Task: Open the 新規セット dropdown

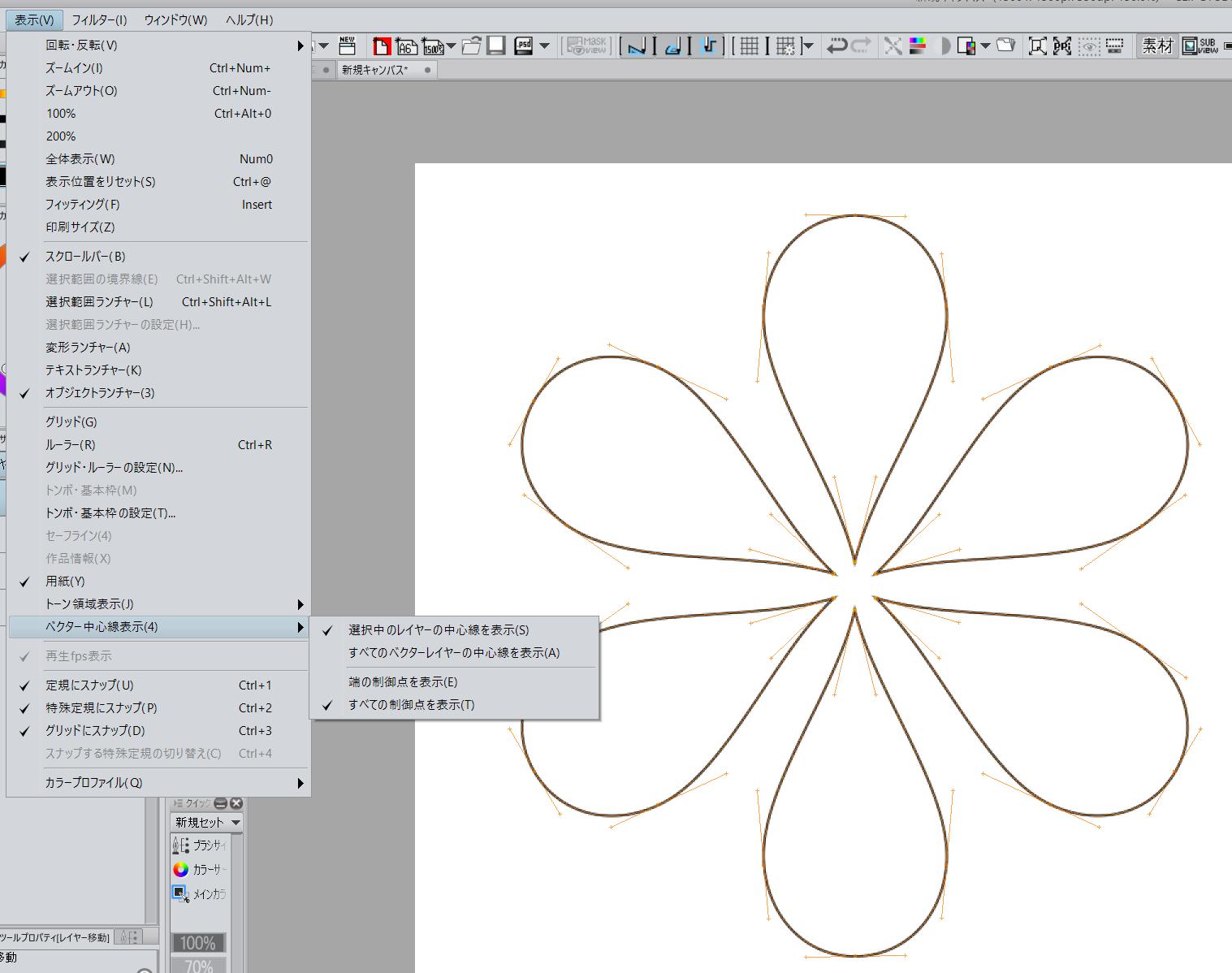Action: coord(207,822)
